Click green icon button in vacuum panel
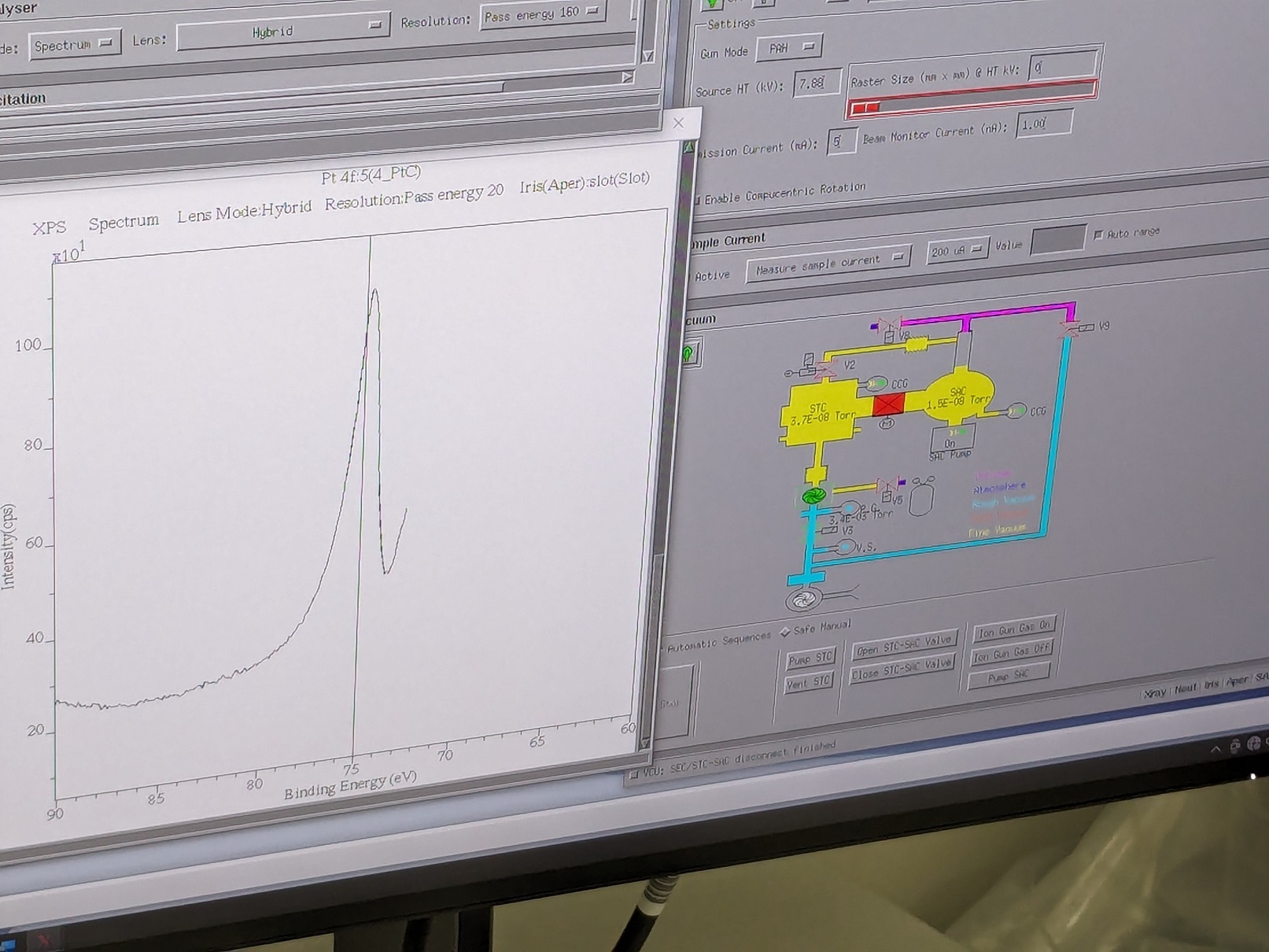 coord(690,352)
